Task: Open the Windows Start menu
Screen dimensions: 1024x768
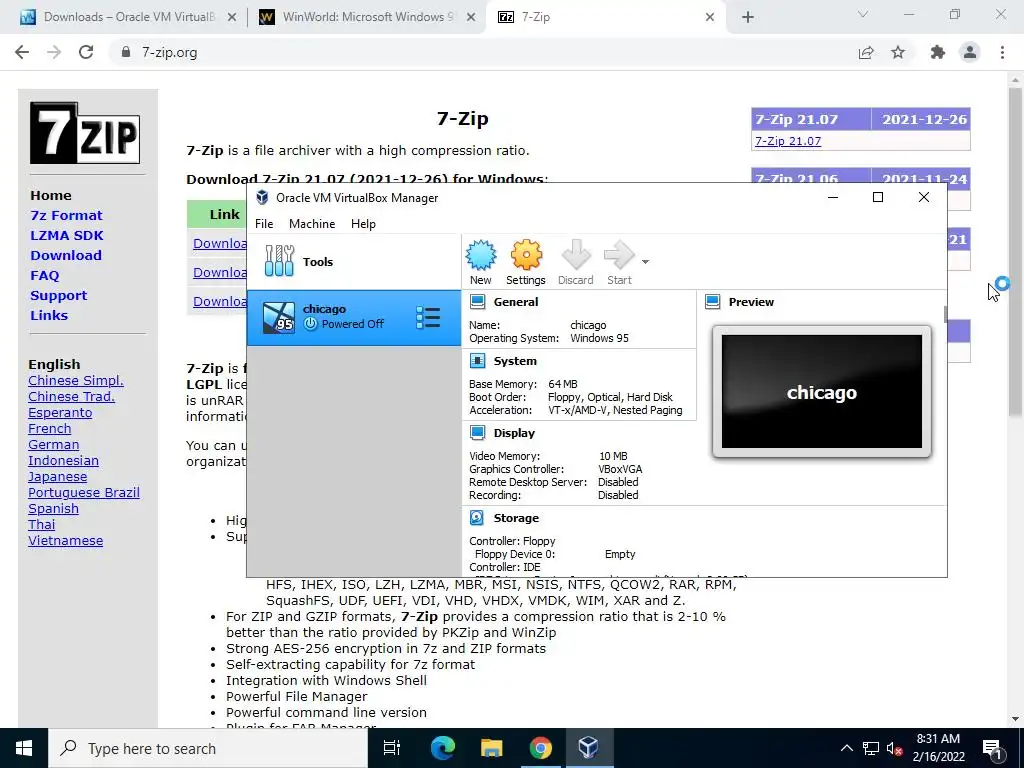Action: coord(24,748)
